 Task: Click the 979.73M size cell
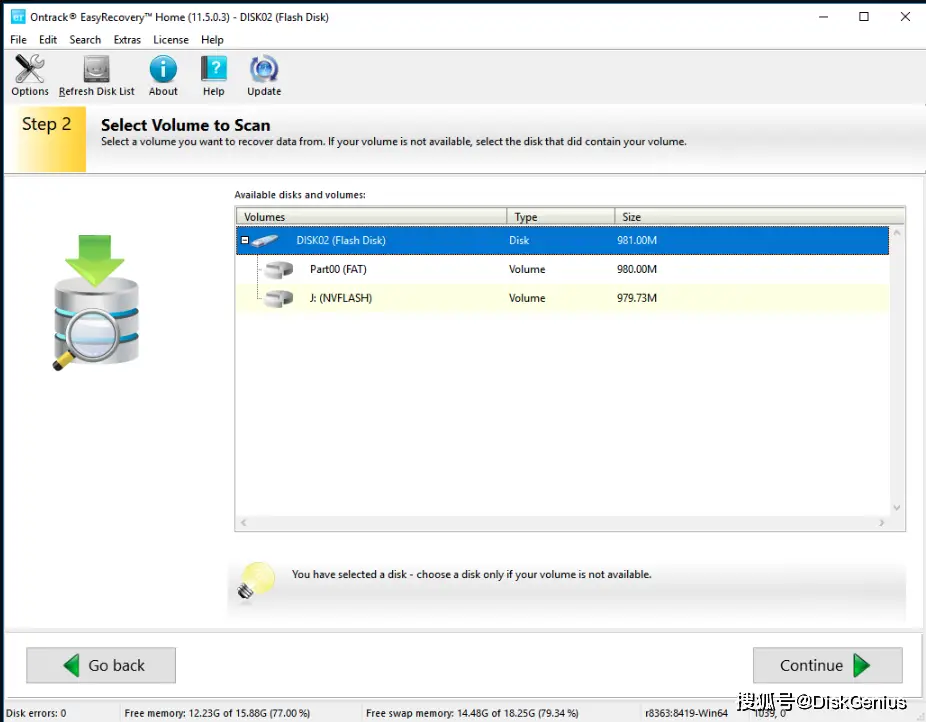[637, 298]
